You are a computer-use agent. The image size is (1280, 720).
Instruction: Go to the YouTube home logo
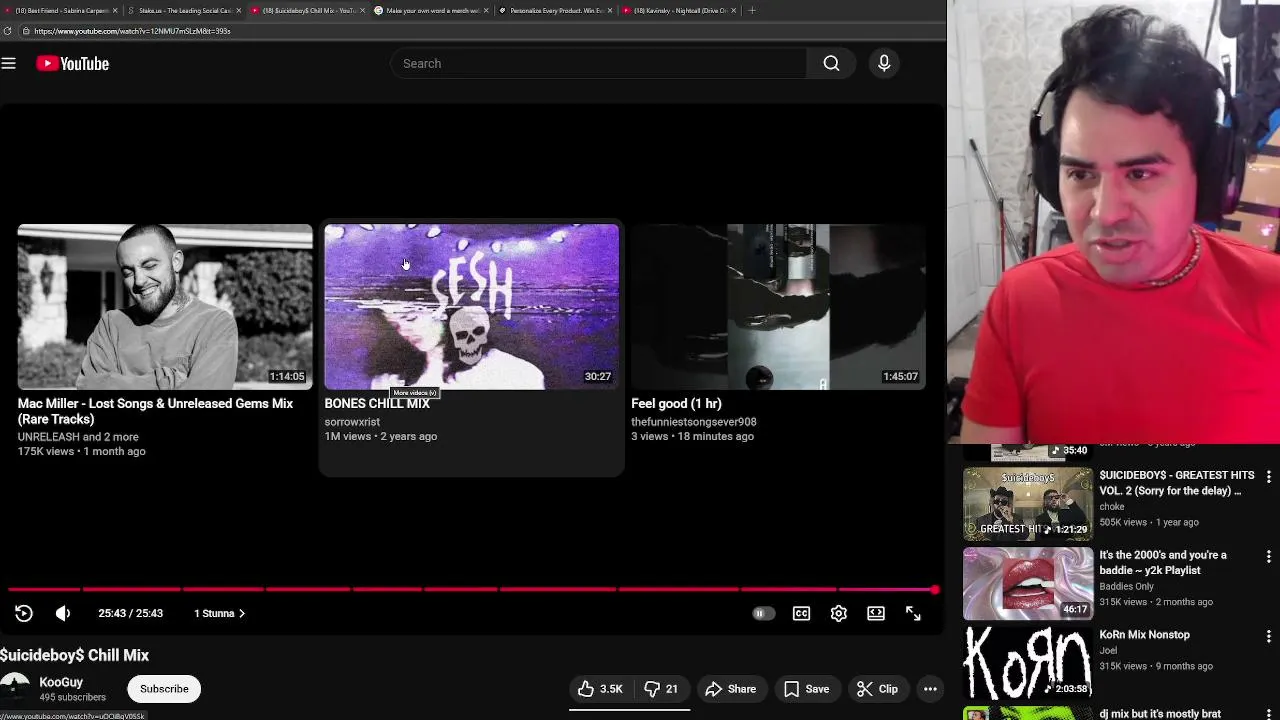(x=72, y=63)
